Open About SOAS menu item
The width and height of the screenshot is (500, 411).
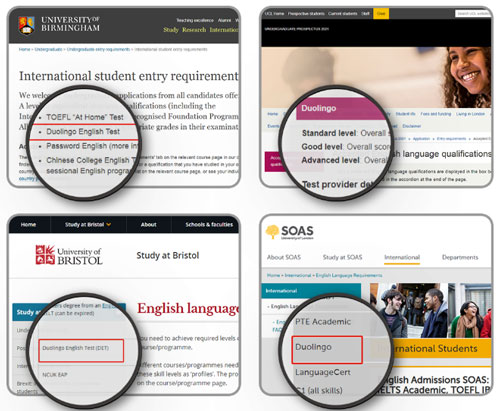point(284,257)
